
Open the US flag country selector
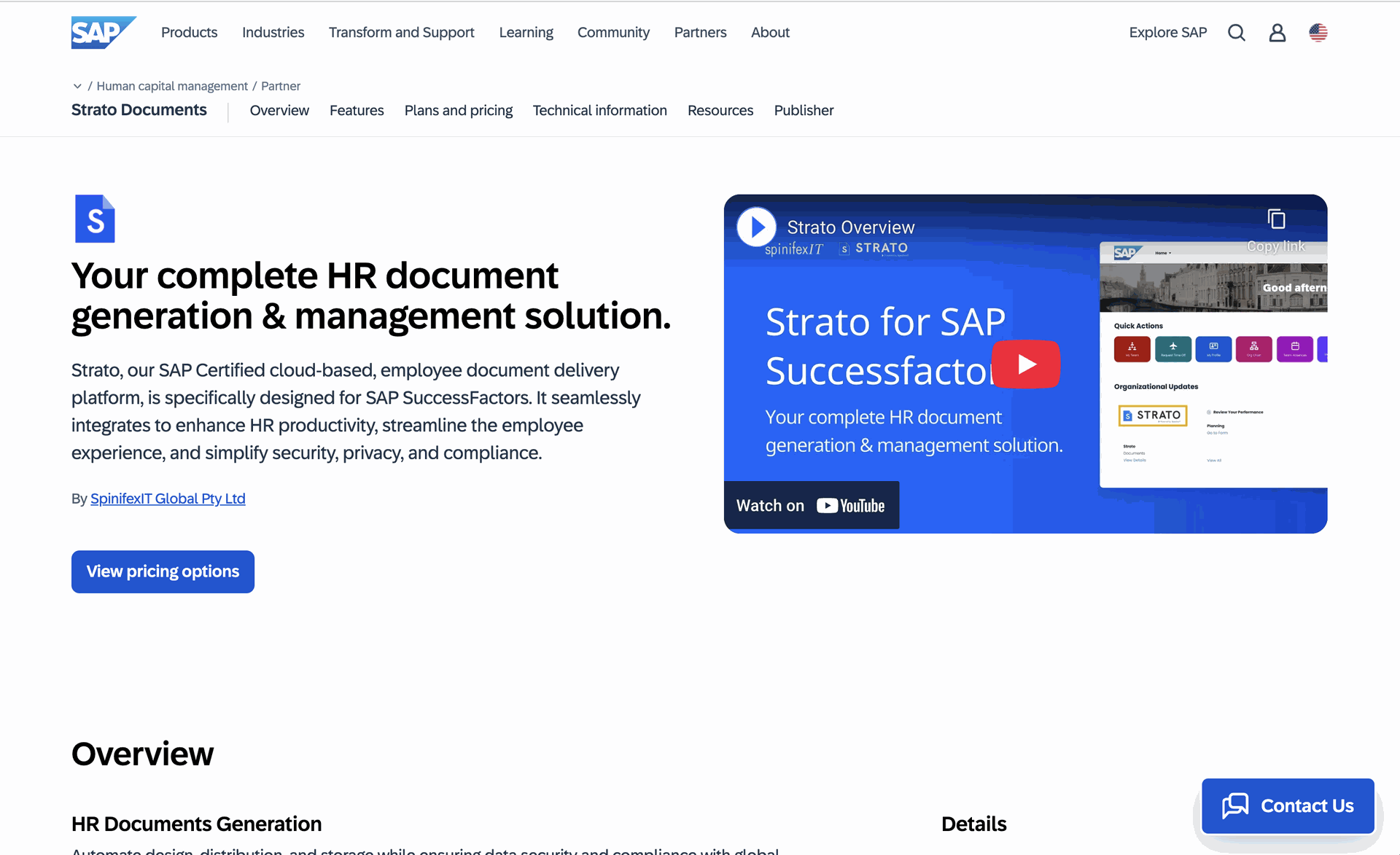point(1318,33)
